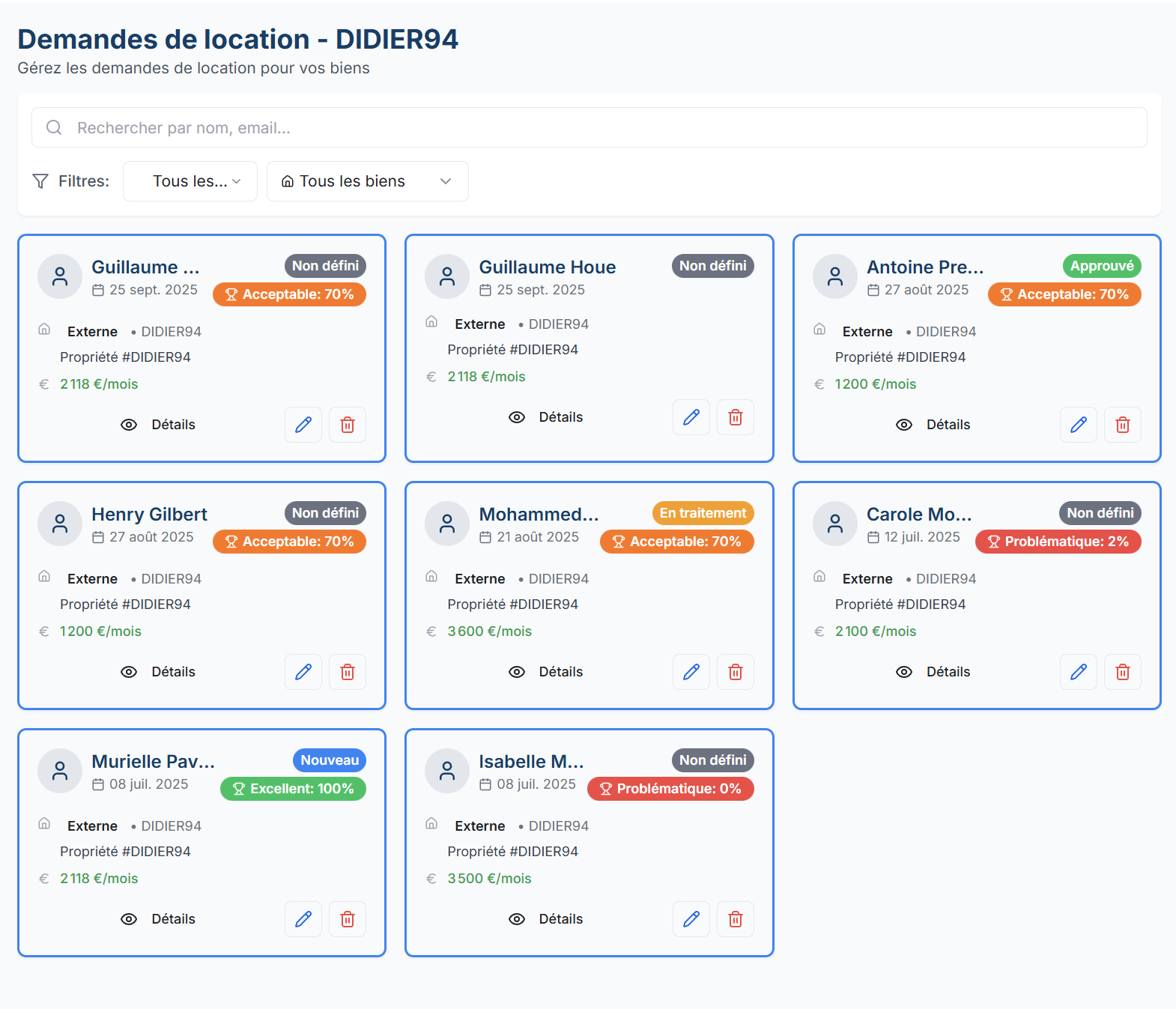
Task: Delete Carole Mo... request via trash icon
Action: [x=1123, y=672]
